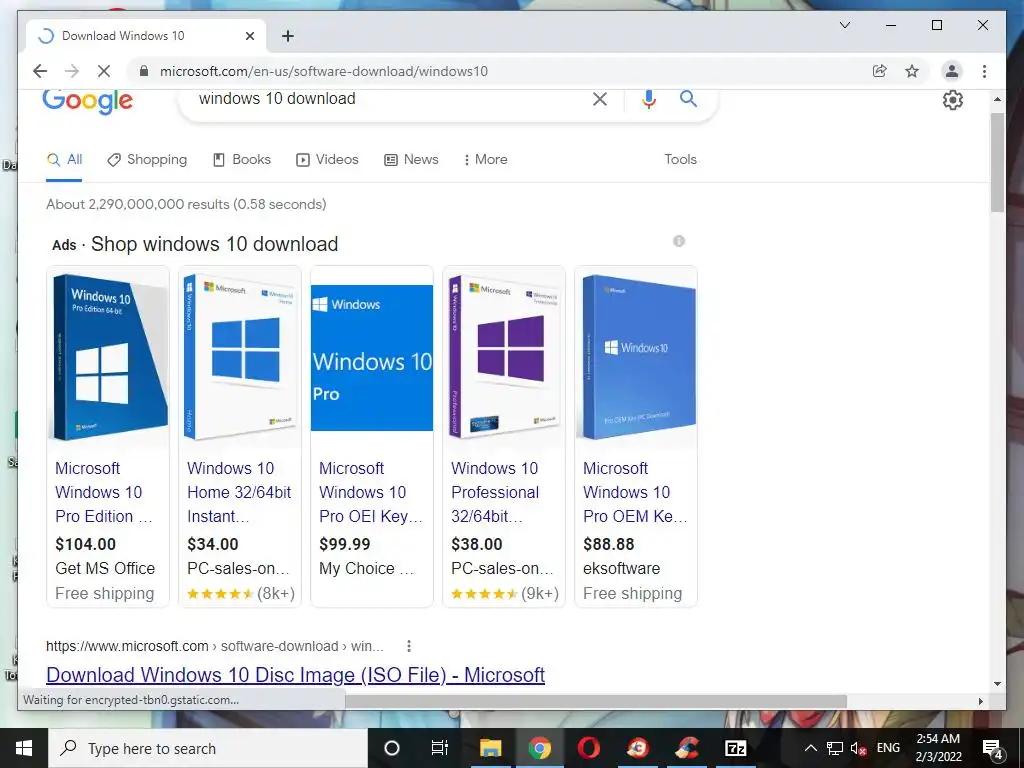The height and width of the screenshot is (768, 1024).
Task: Open Microsoft Windows 10 Pro OEI Key link
Action: click(x=371, y=492)
